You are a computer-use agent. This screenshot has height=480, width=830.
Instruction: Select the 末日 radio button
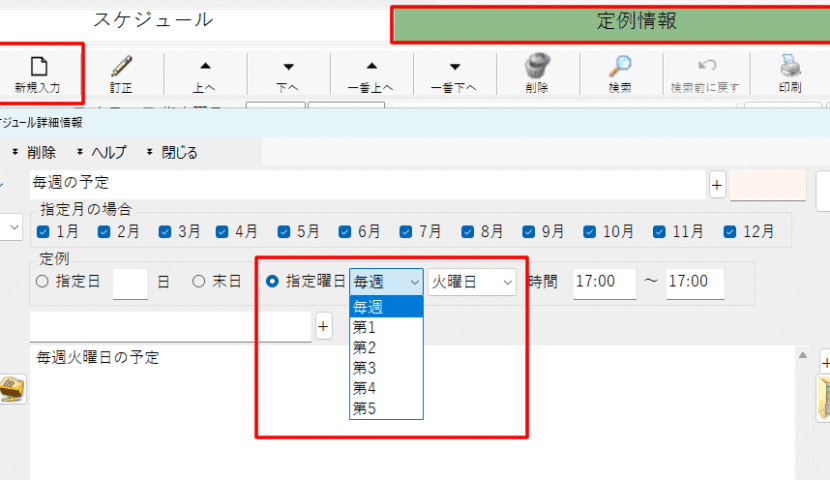(x=198, y=282)
